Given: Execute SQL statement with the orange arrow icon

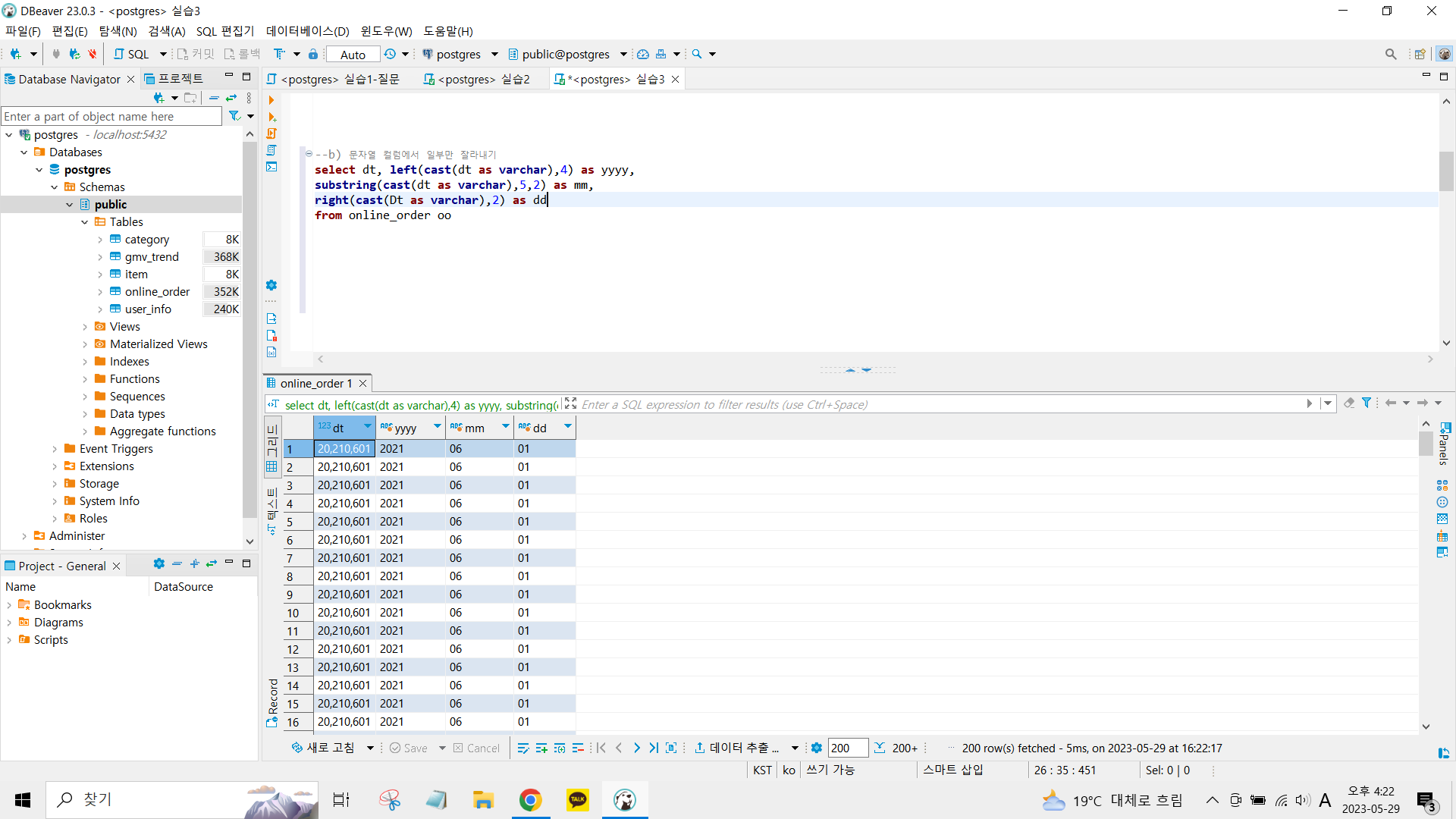Looking at the screenshot, I should tap(271, 100).
